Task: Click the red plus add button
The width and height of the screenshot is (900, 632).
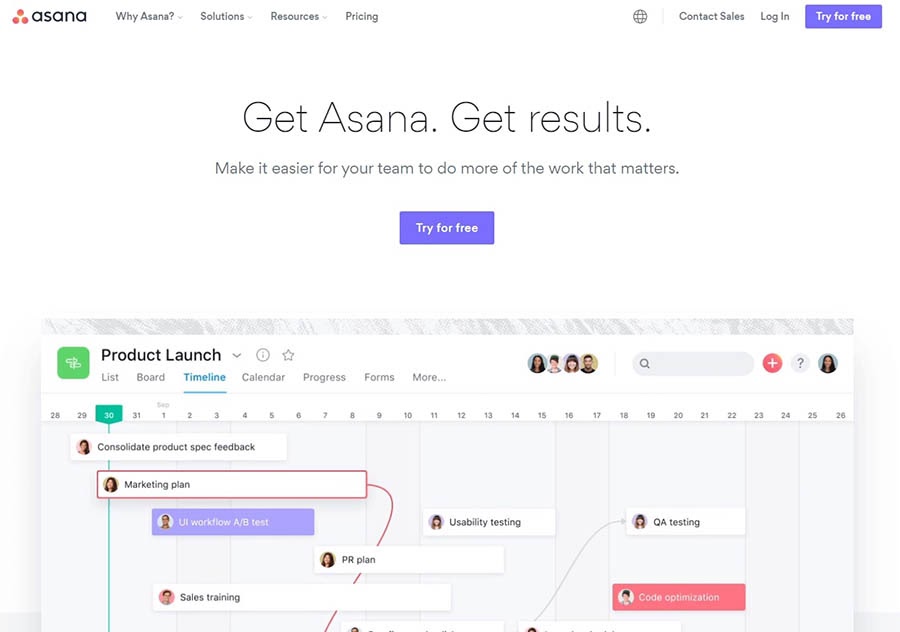Action: (772, 363)
